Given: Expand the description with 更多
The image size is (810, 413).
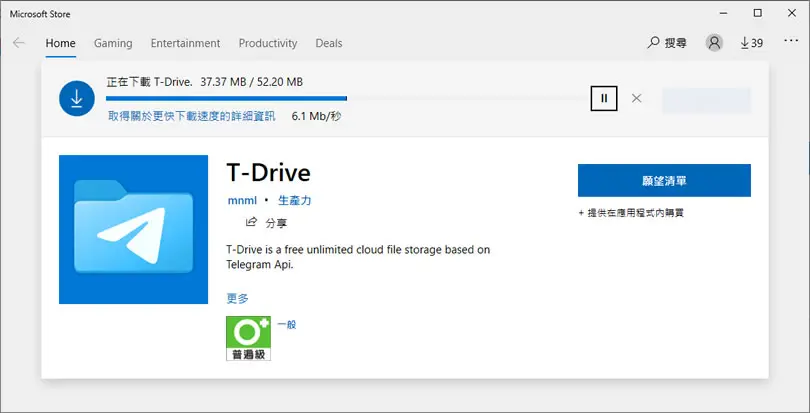Looking at the screenshot, I should (x=238, y=298).
